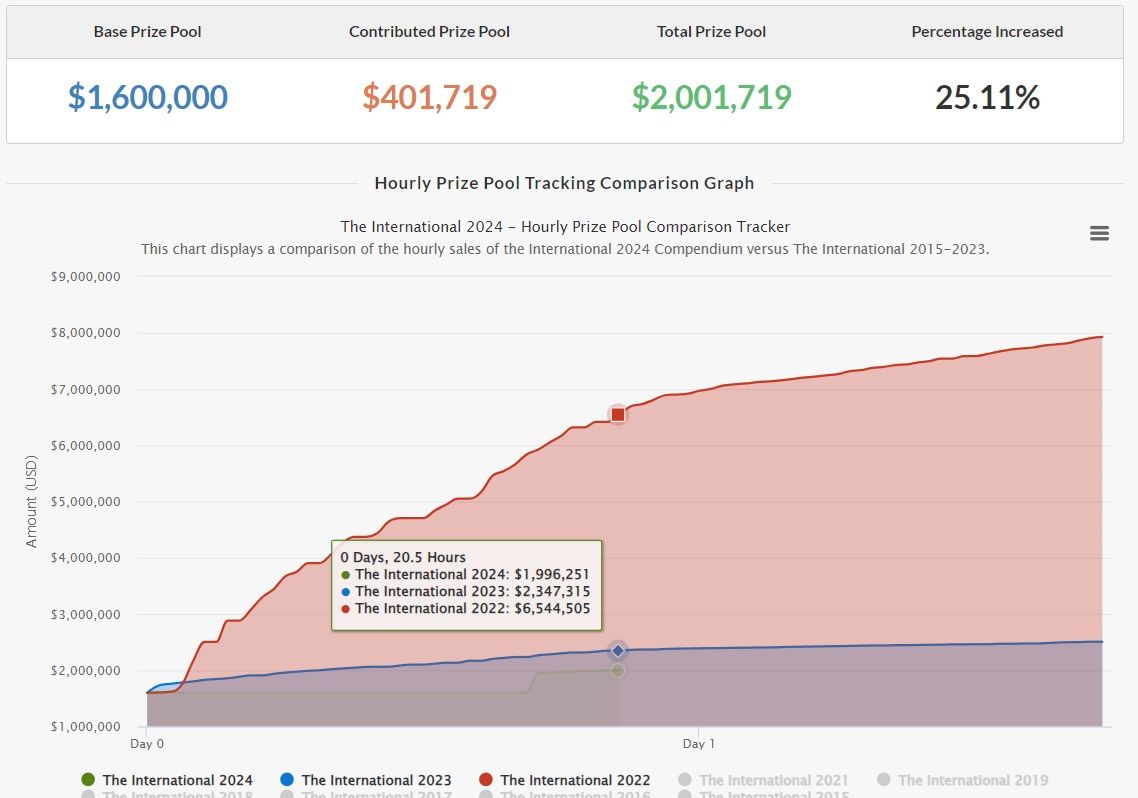
Task: Click the red square marker on 2022 line
Action: coord(617,414)
